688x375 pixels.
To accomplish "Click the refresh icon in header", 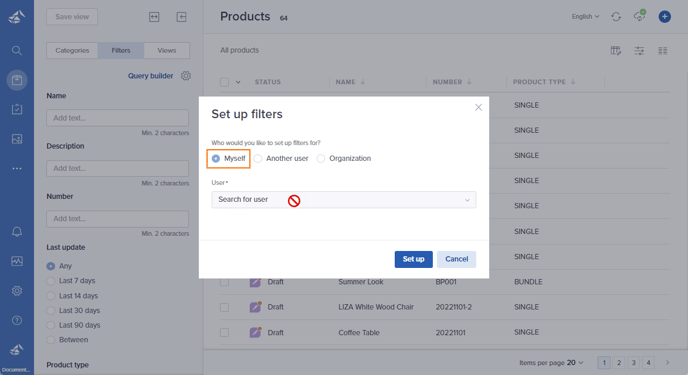I will click(x=616, y=17).
